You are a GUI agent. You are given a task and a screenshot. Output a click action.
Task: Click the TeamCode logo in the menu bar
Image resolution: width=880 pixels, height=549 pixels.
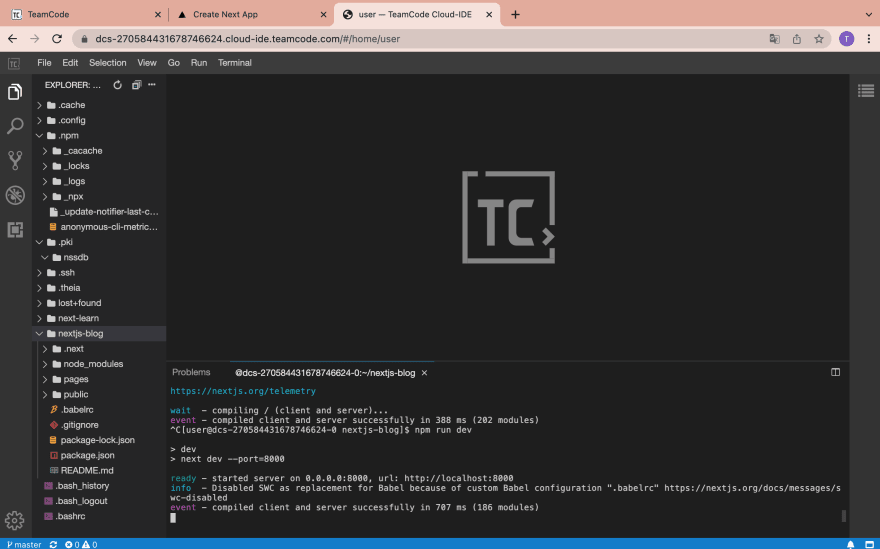[x=14, y=63]
